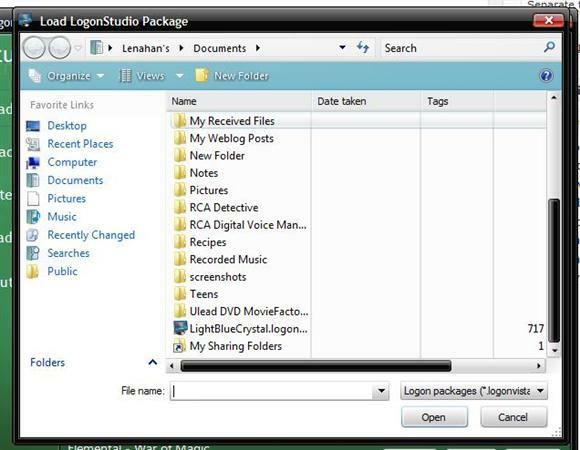Go to Recently Changed in Favorite Links

91,235
